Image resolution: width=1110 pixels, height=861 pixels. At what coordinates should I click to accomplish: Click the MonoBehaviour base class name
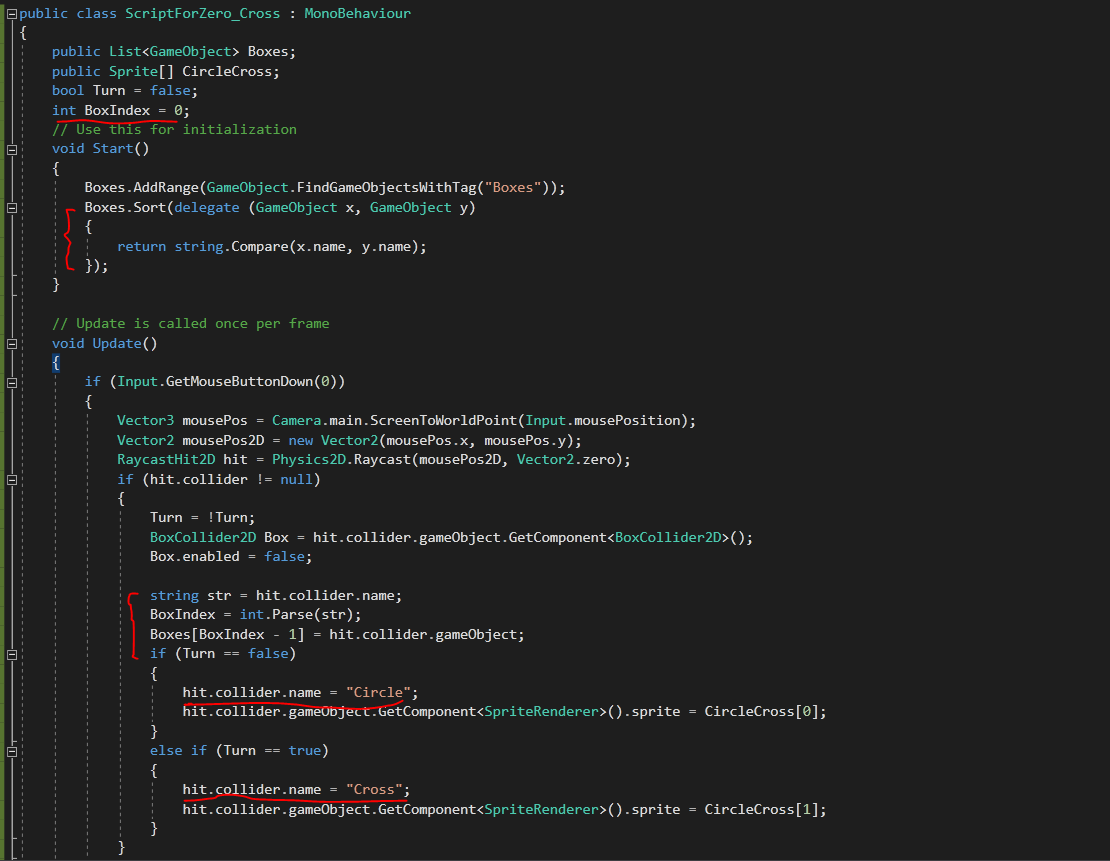(357, 13)
